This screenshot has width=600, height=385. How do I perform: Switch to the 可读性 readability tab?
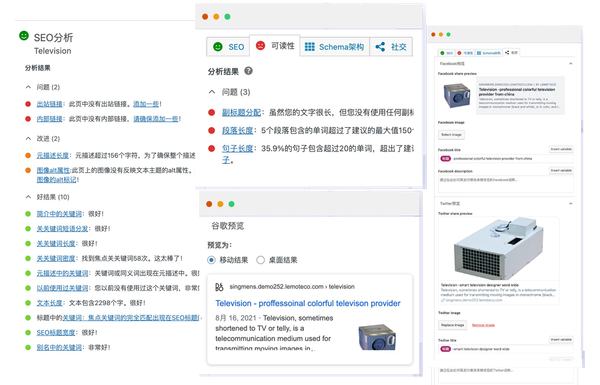coord(275,46)
